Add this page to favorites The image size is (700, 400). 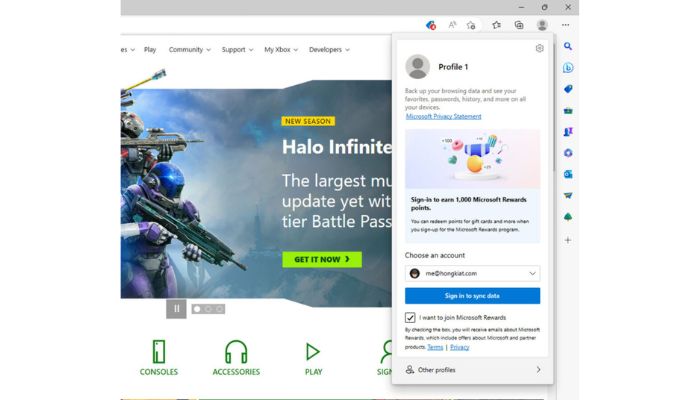tap(471, 25)
